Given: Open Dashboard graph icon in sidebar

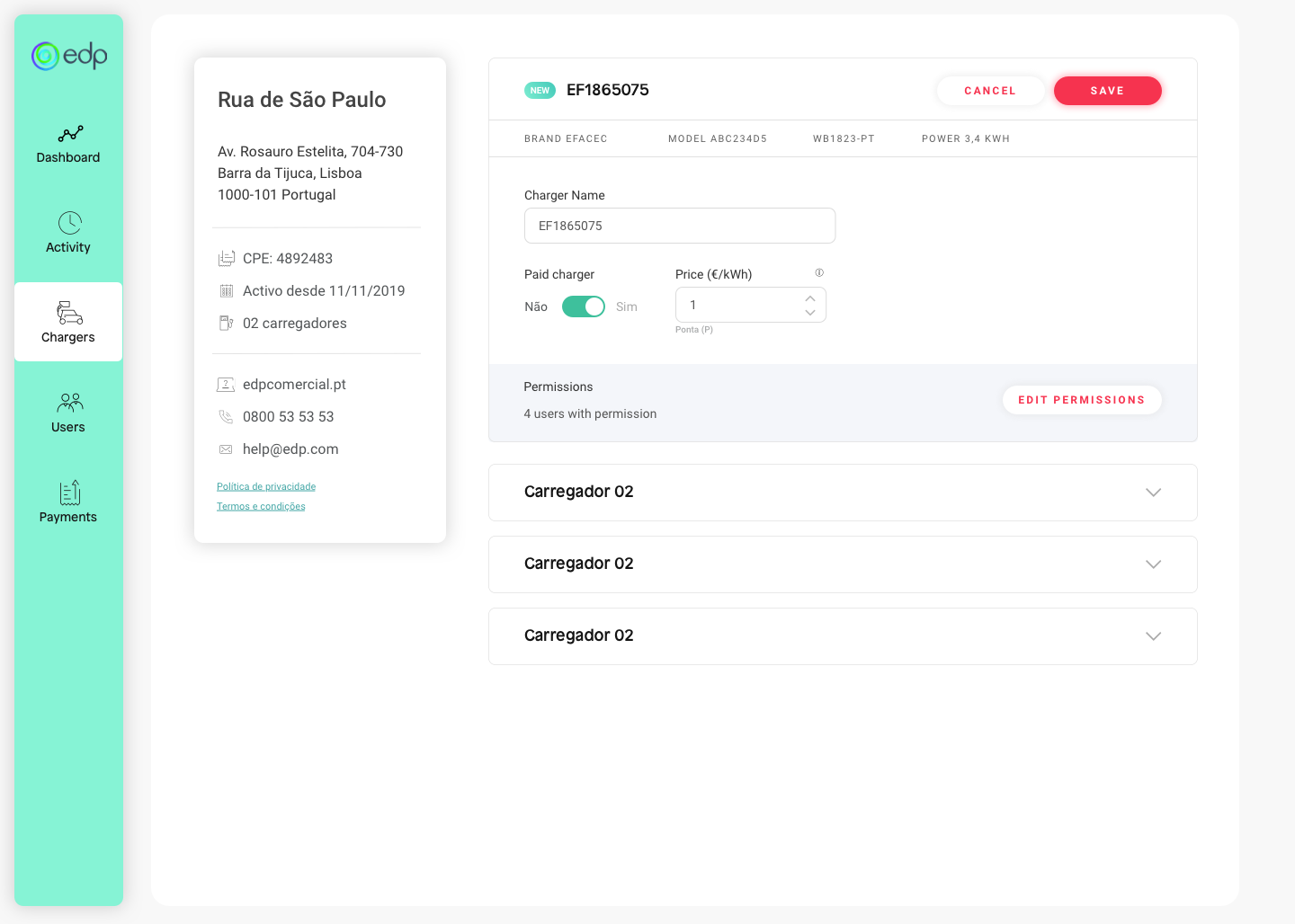Looking at the screenshot, I should tap(70, 134).
